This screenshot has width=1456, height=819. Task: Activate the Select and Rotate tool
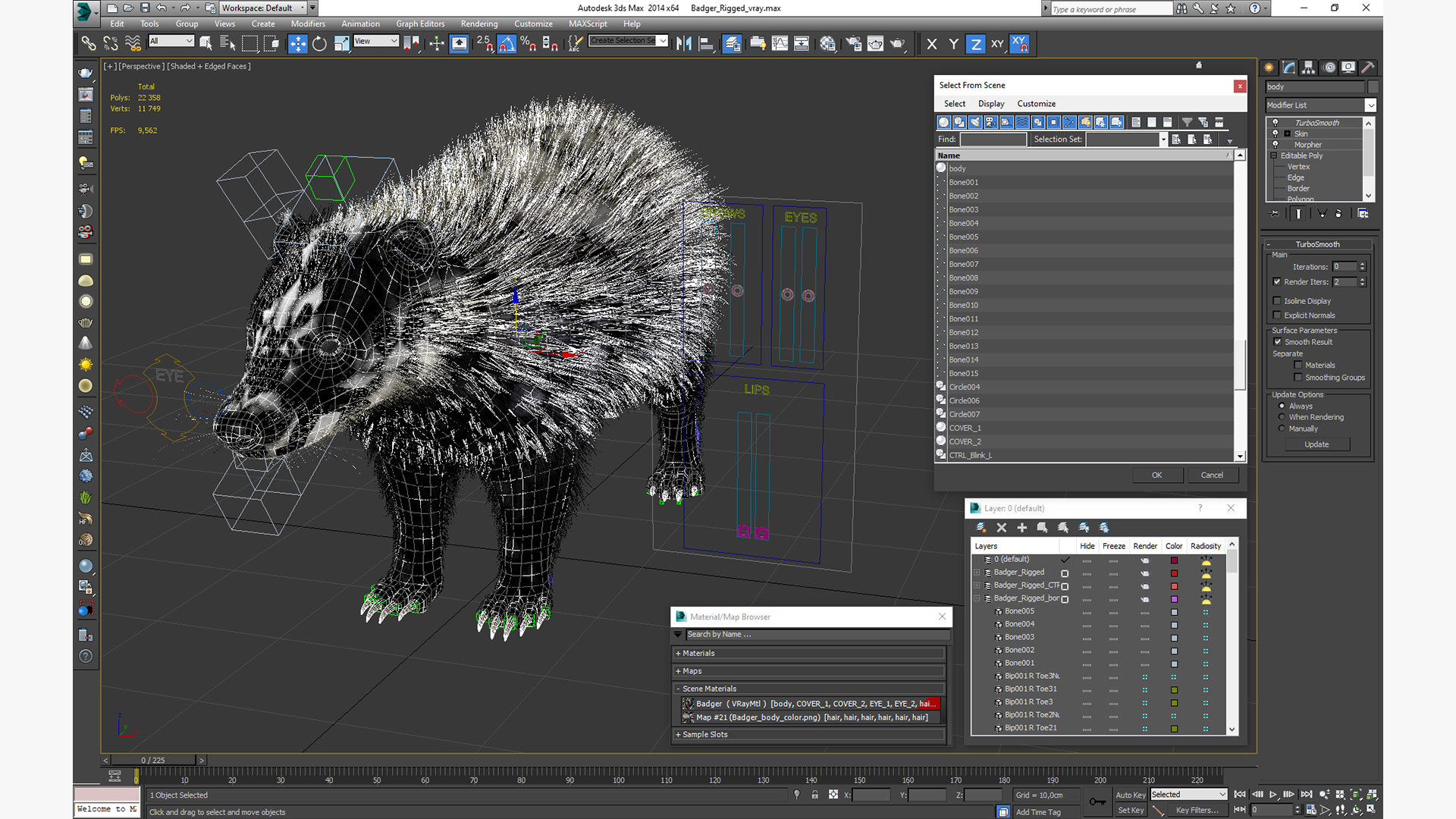320,44
